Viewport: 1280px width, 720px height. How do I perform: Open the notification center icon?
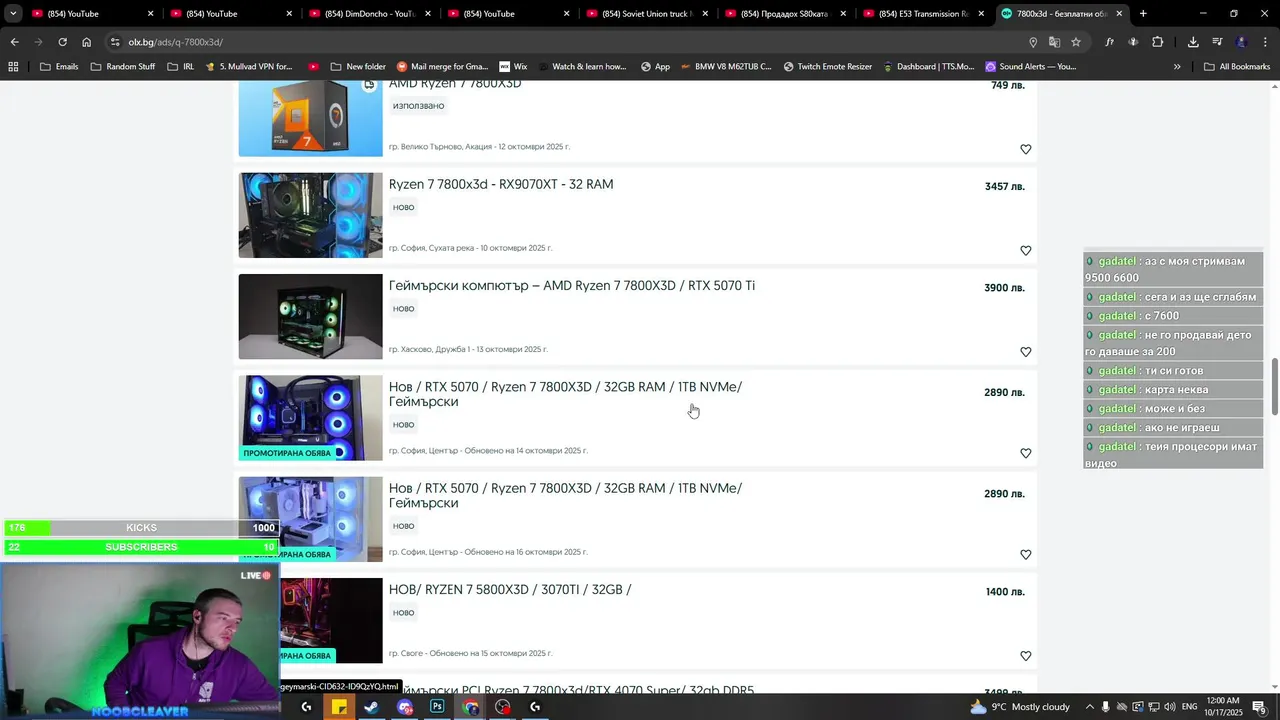[x=1259, y=707]
